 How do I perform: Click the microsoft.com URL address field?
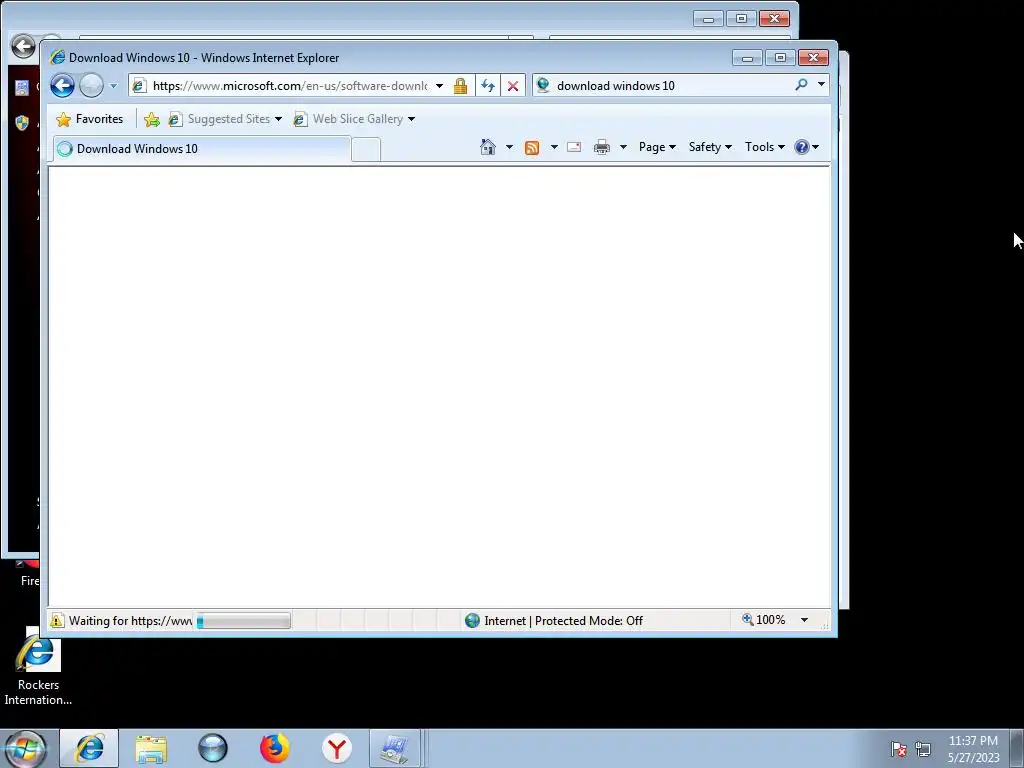coord(290,86)
